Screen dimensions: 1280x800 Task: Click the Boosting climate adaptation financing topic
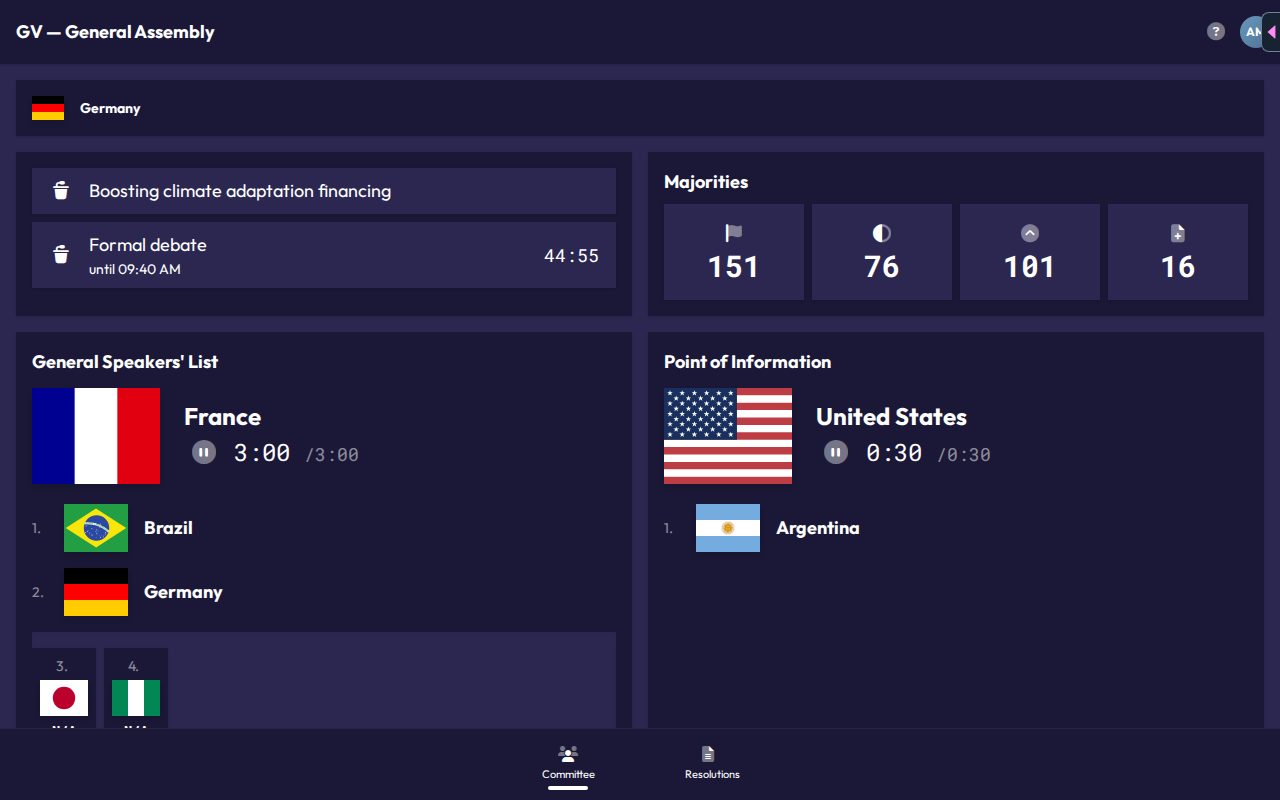[240, 191]
